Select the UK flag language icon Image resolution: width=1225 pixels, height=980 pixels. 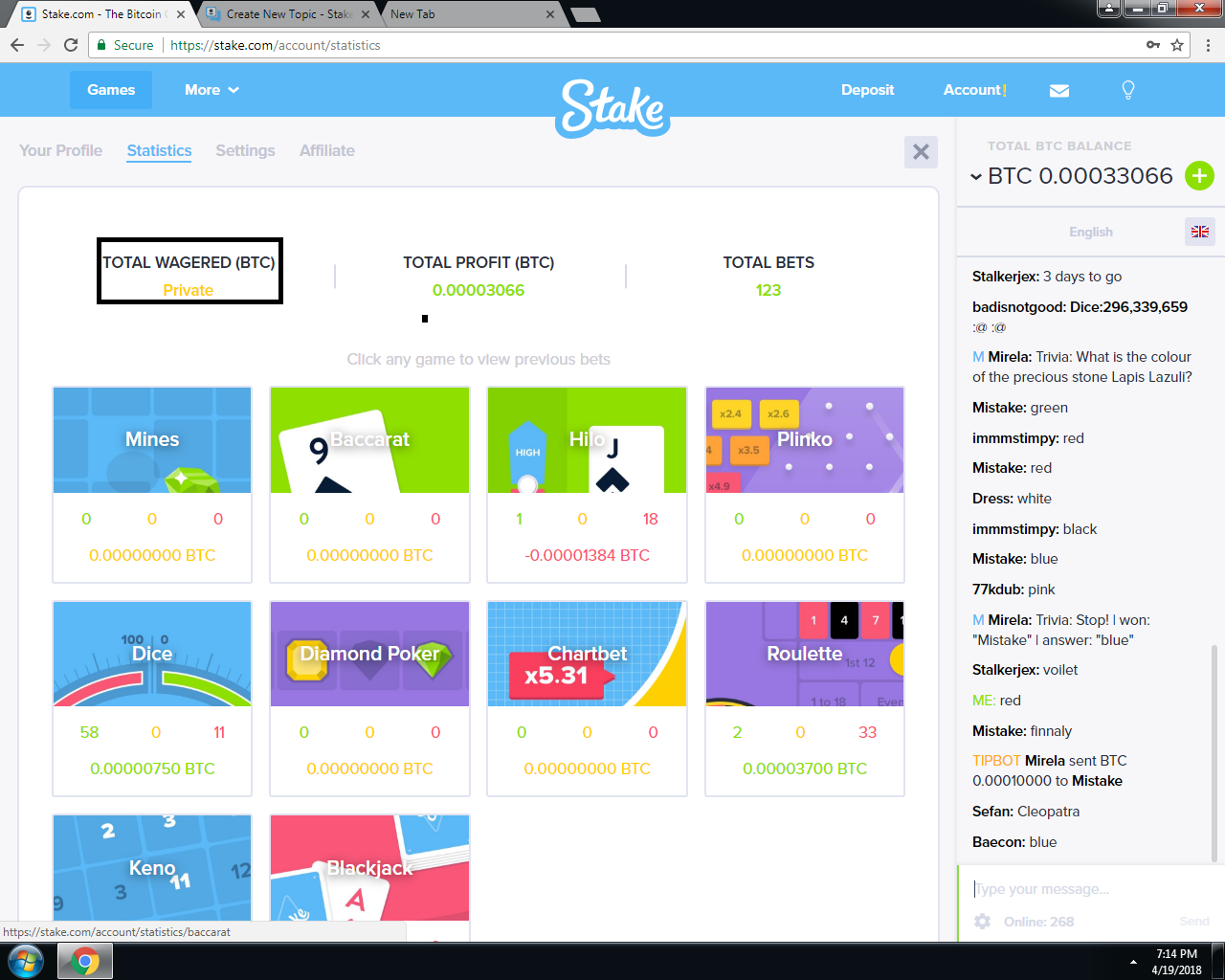(x=1200, y=232)
